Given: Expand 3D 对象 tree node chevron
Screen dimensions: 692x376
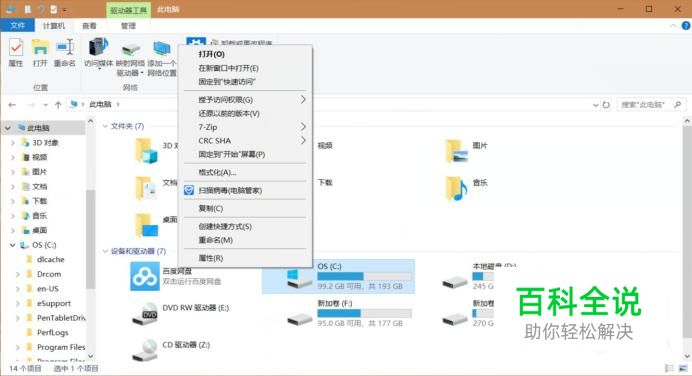Looking at the screenshot, I should point(12,143).
